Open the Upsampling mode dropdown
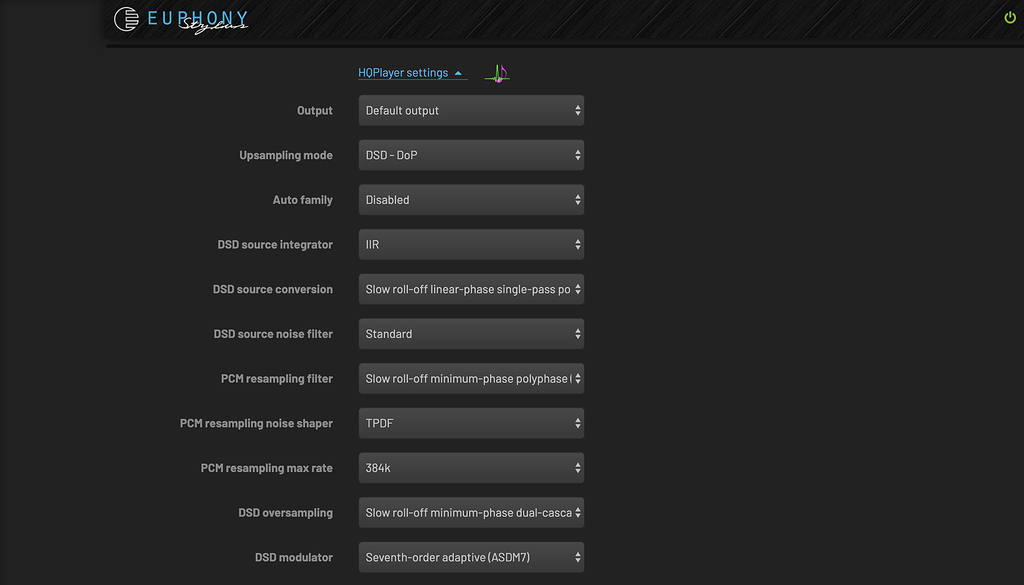Image resolution: width=1024 pixels, height=585 pixels. coord(470,155)
